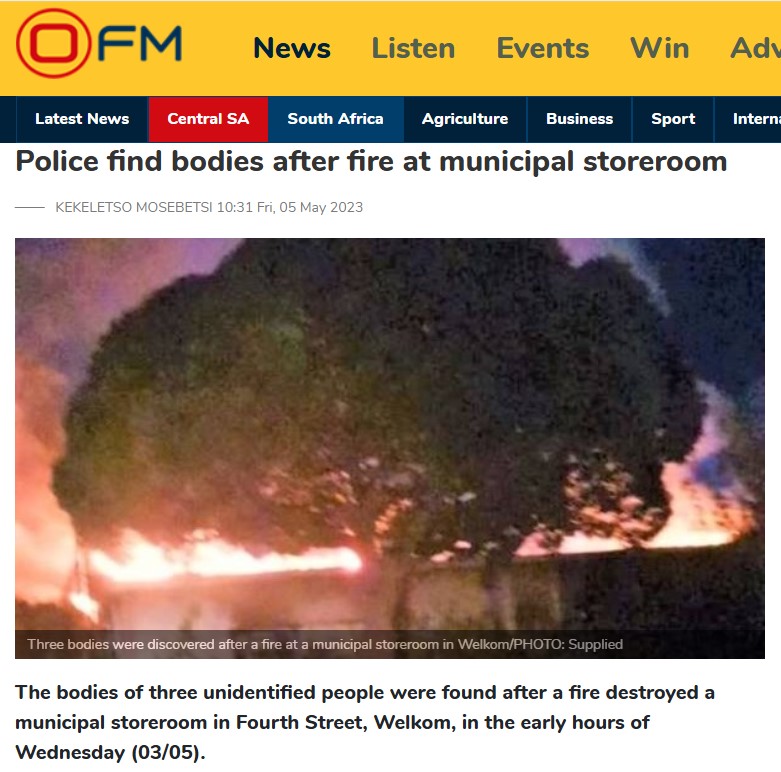Viewport: 781px width, 772px height.
Task: Click the photo caption about Welkom storeroom
Action: pos(325,644)
